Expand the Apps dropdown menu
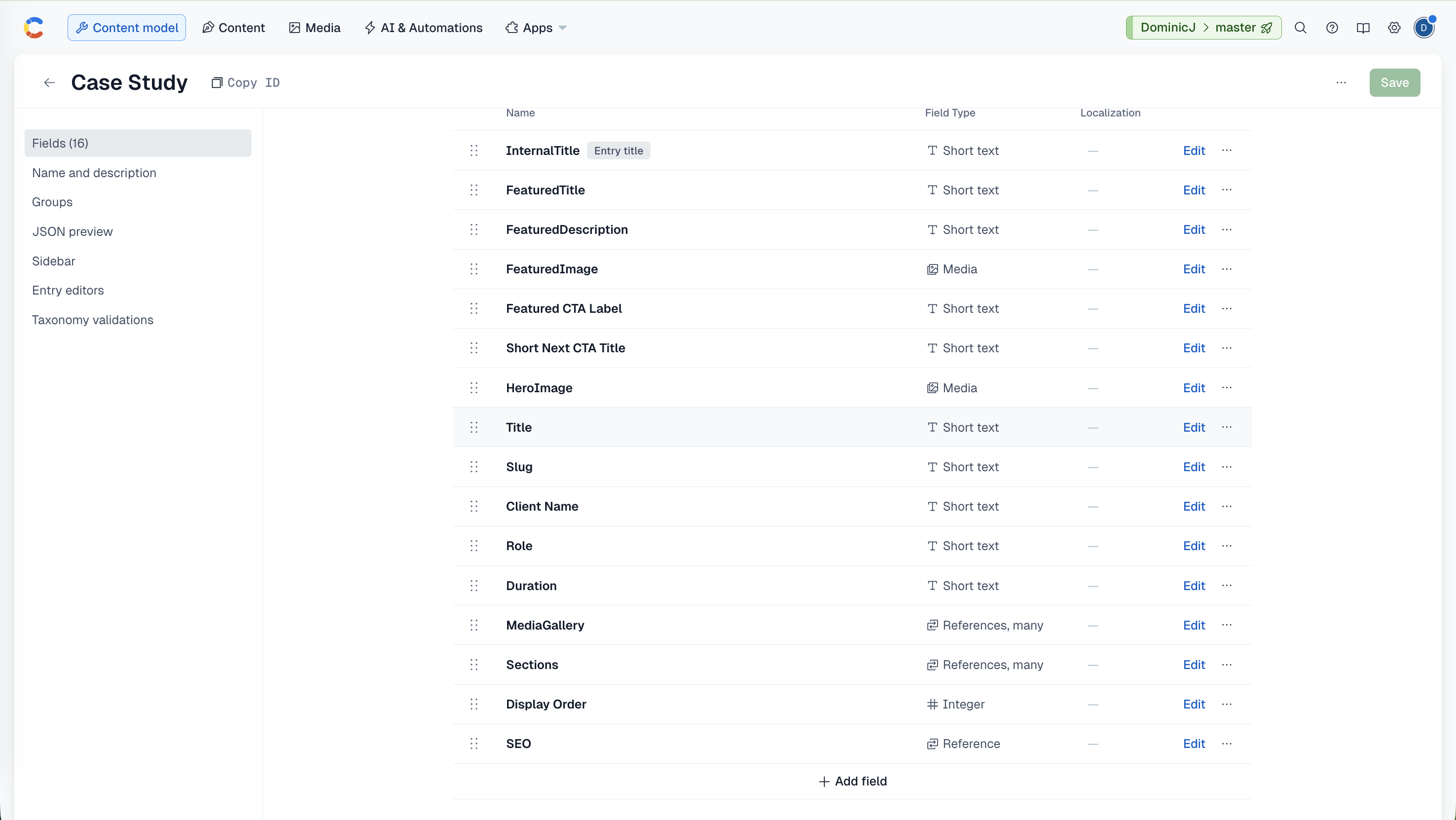 [536, 28]
